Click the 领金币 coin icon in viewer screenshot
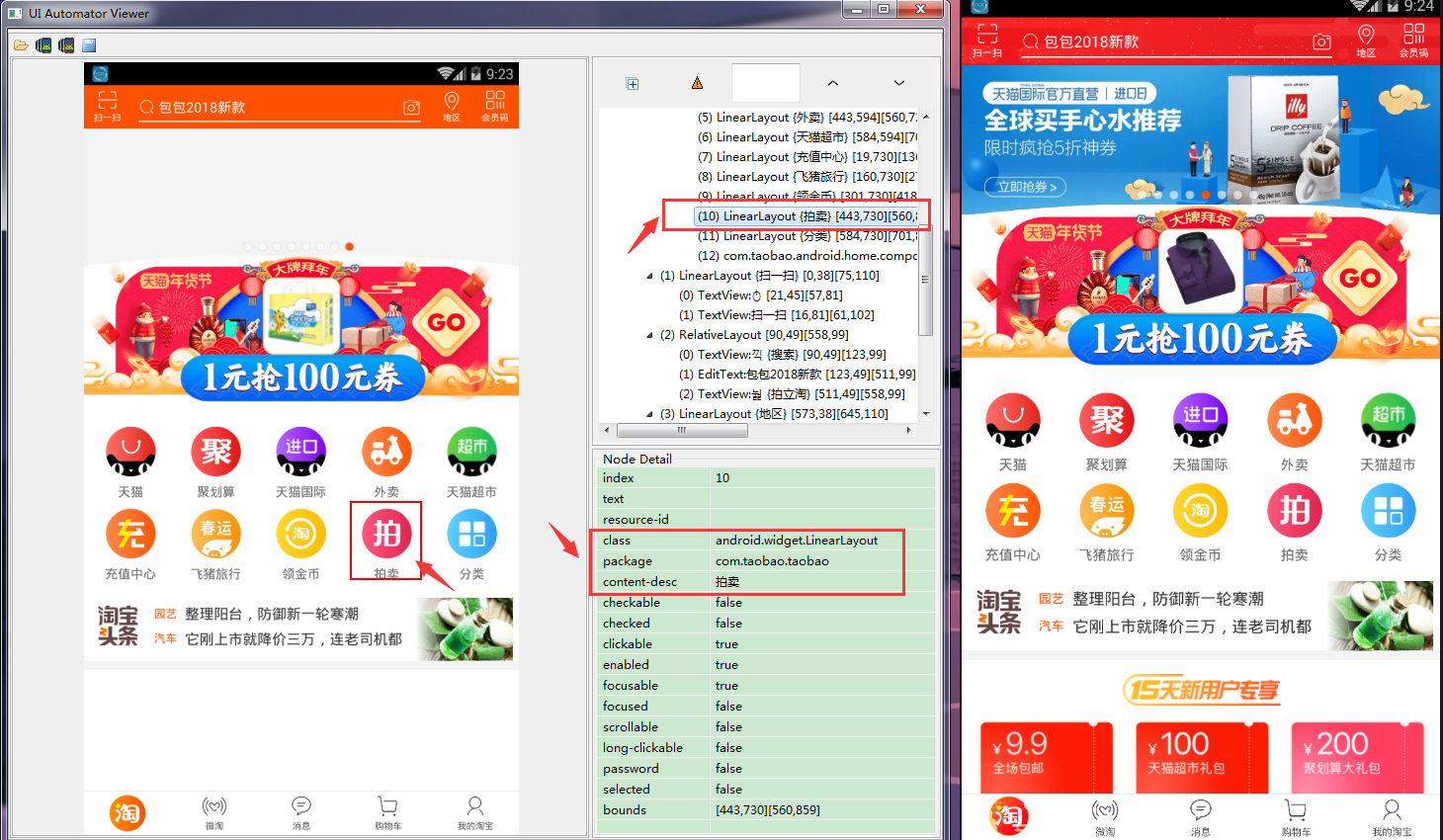The height and width of the screenshot is (840, 1443). point(300,535)
